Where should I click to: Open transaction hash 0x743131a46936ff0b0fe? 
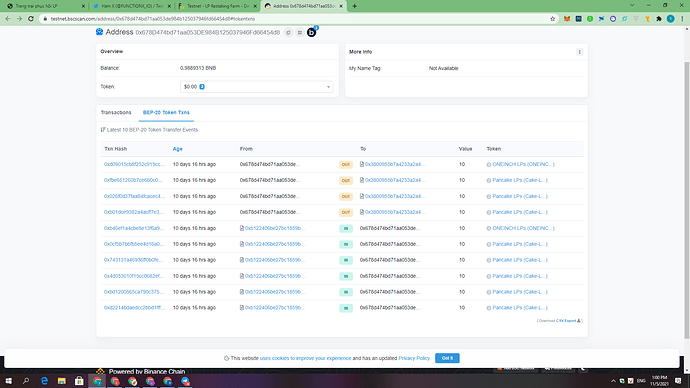134,260
